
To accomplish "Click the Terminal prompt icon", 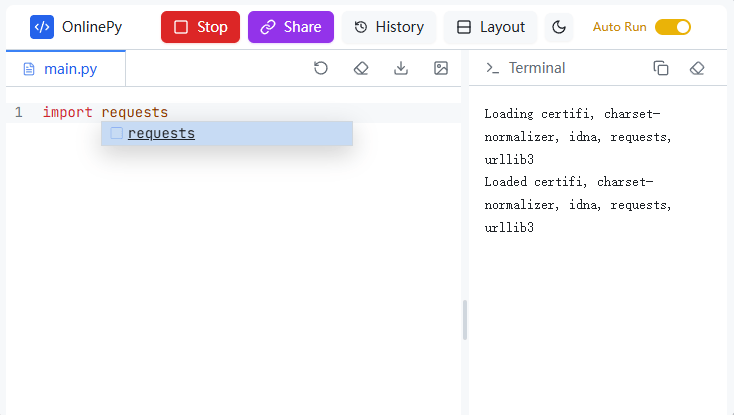I will click(x=492, y=68).
